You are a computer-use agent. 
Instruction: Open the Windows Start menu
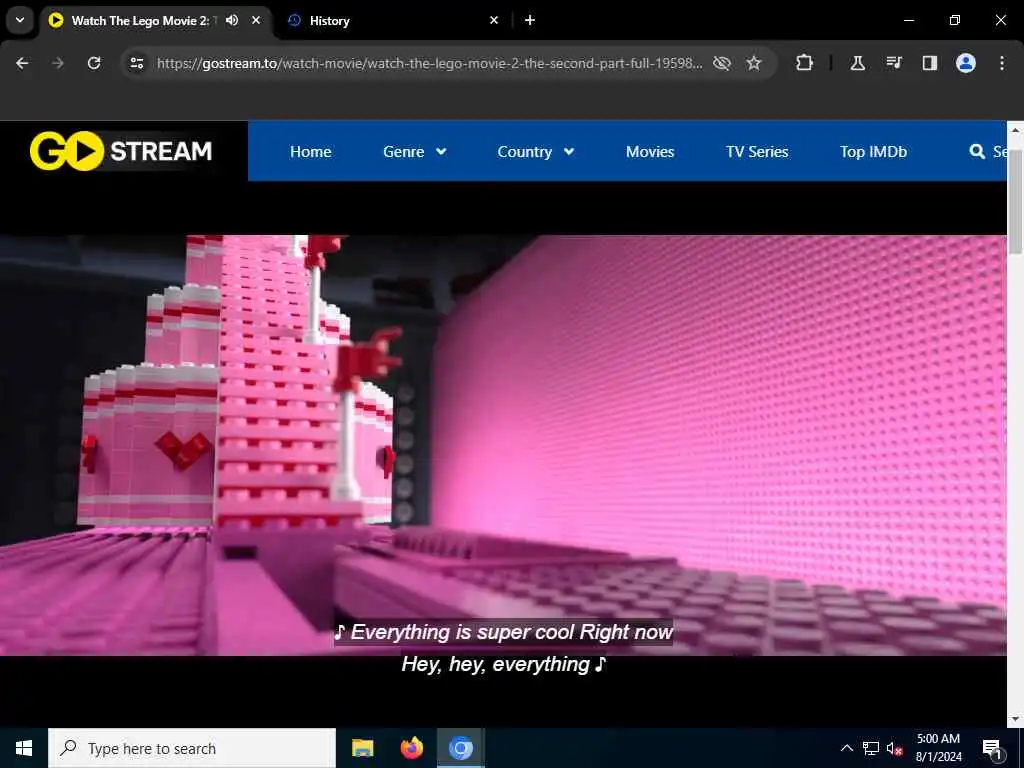pyautogui.click(x=24, y=748)
